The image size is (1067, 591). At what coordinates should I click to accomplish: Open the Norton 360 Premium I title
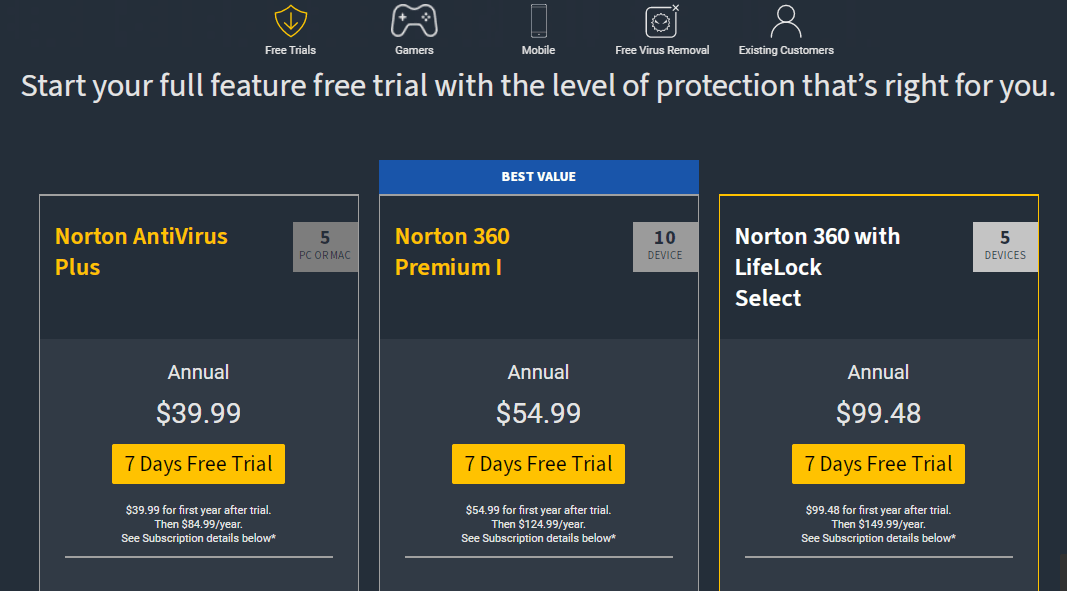453,251
